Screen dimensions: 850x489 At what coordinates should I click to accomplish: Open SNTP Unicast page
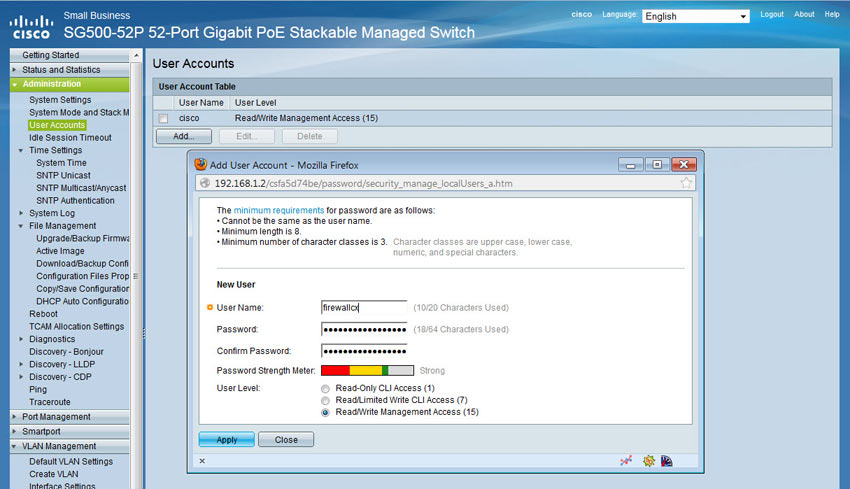(x=63, y=175)
